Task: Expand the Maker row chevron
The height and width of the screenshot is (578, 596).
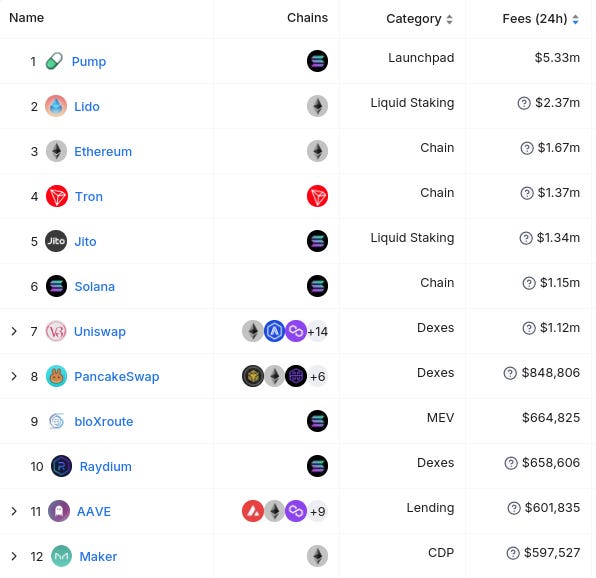Action: pyautogui.click(x=14, y=556)
